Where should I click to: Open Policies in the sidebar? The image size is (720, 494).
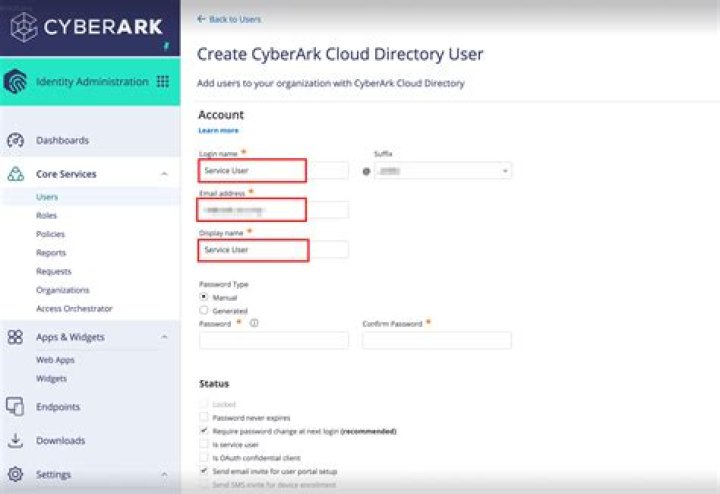click(51, 234)
